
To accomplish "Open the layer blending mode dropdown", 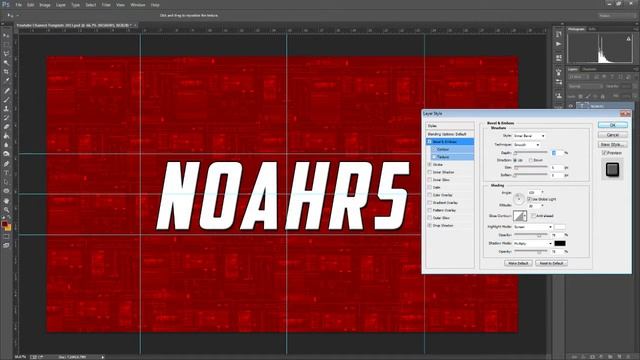I will (585, 87).
